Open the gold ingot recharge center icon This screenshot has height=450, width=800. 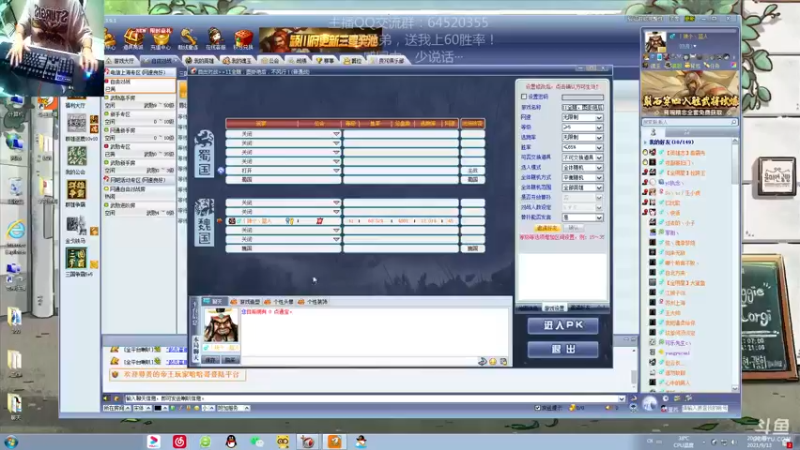coord(161,38)
